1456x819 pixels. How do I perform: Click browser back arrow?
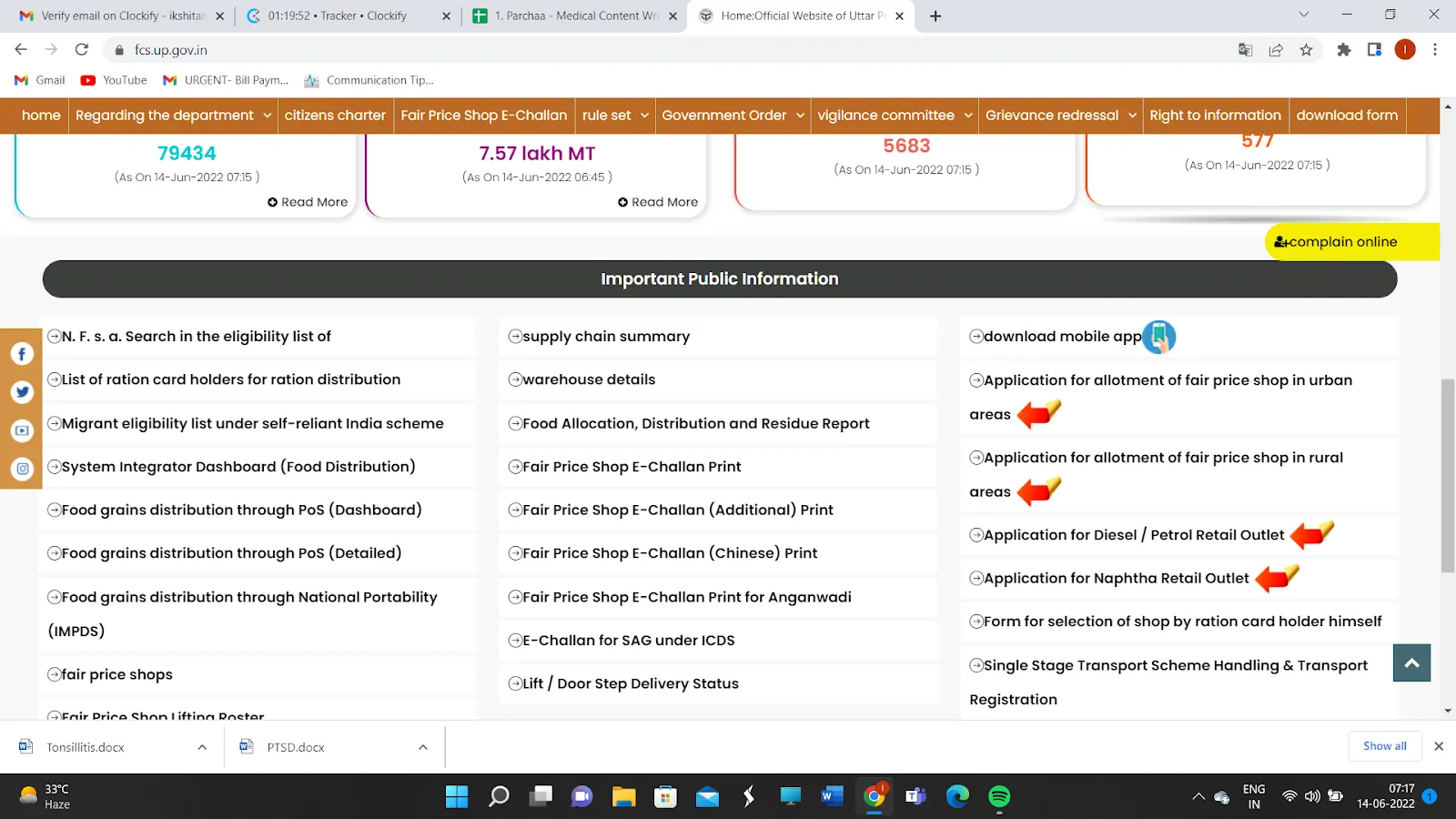click(x=21, y=50)
